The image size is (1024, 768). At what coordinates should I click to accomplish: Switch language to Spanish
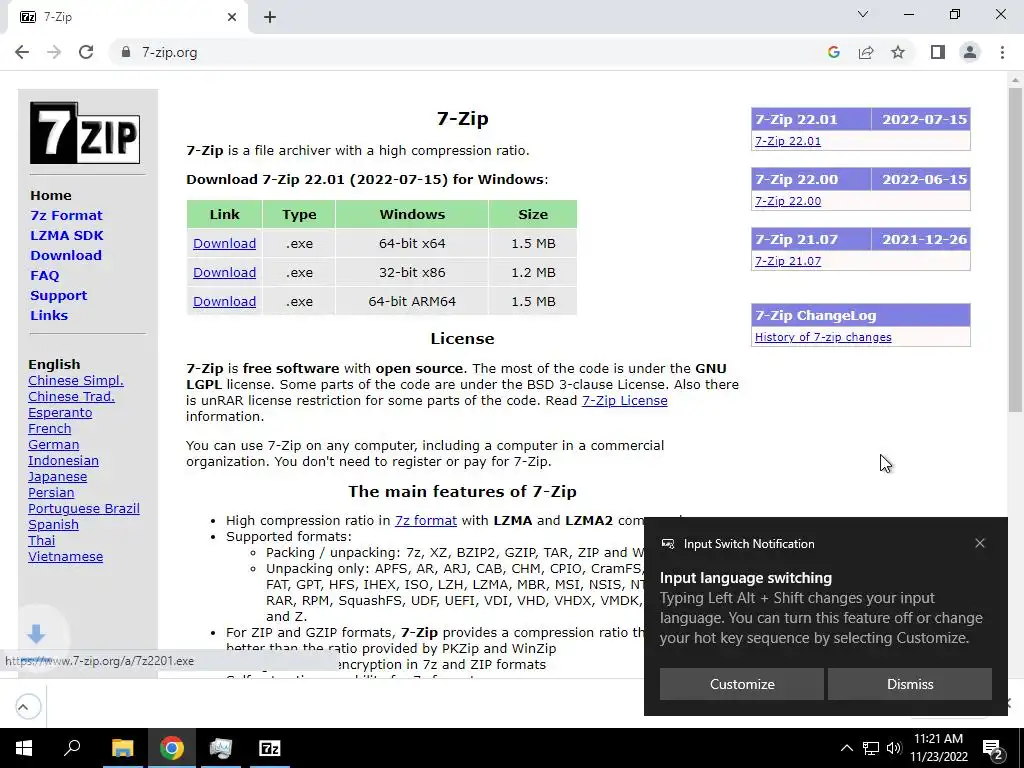click(x=54, y=524)
